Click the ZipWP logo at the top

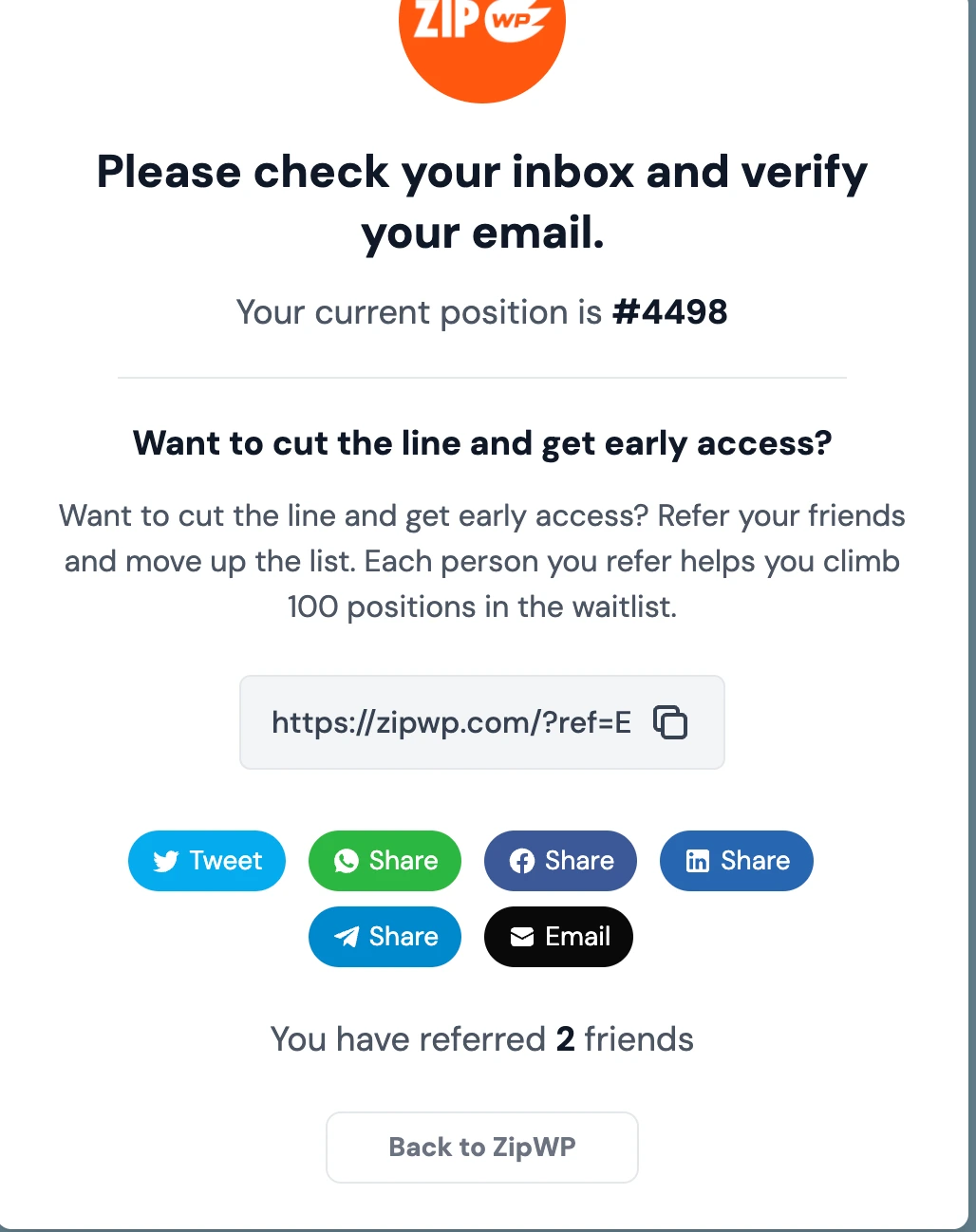(x=481, y=38)
